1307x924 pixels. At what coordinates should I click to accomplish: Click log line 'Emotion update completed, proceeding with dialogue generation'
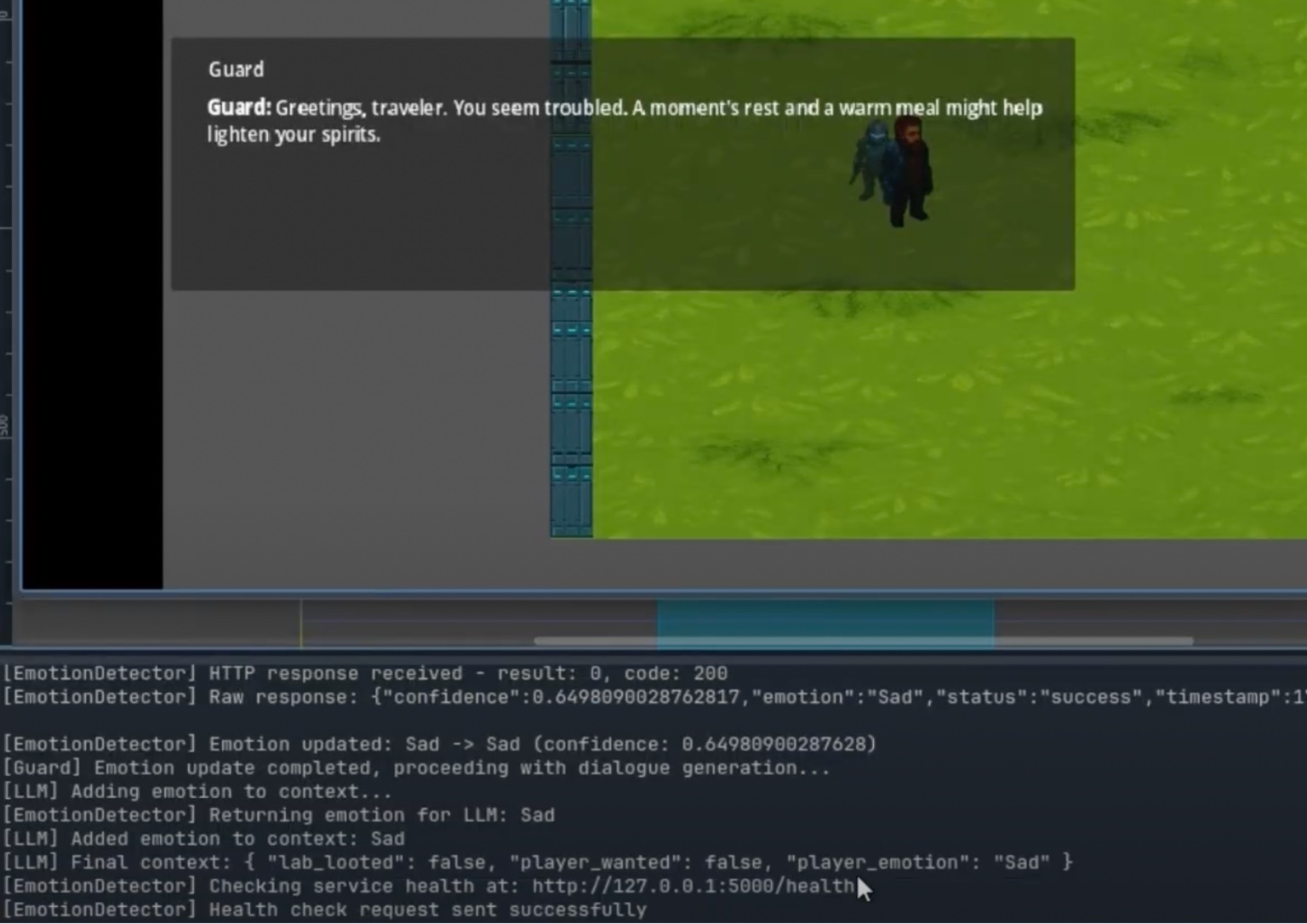tap(416, 768)
